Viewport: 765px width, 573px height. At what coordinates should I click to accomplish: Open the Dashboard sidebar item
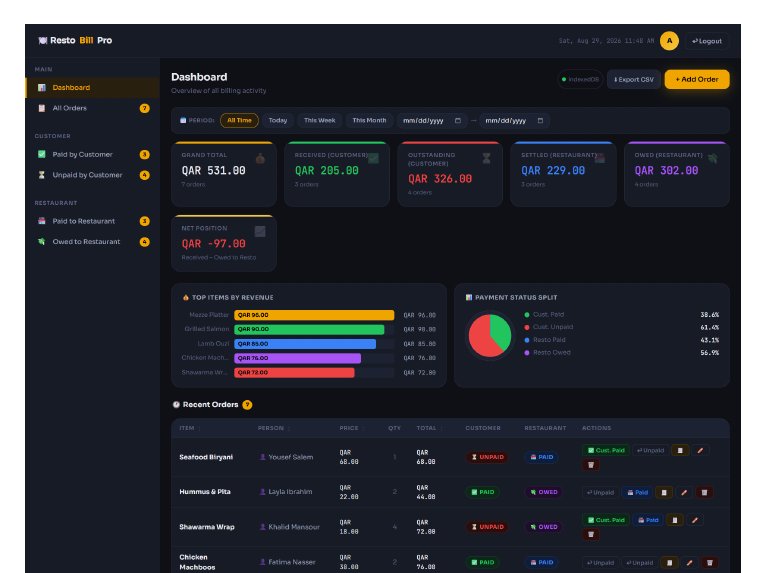(92, 87)
